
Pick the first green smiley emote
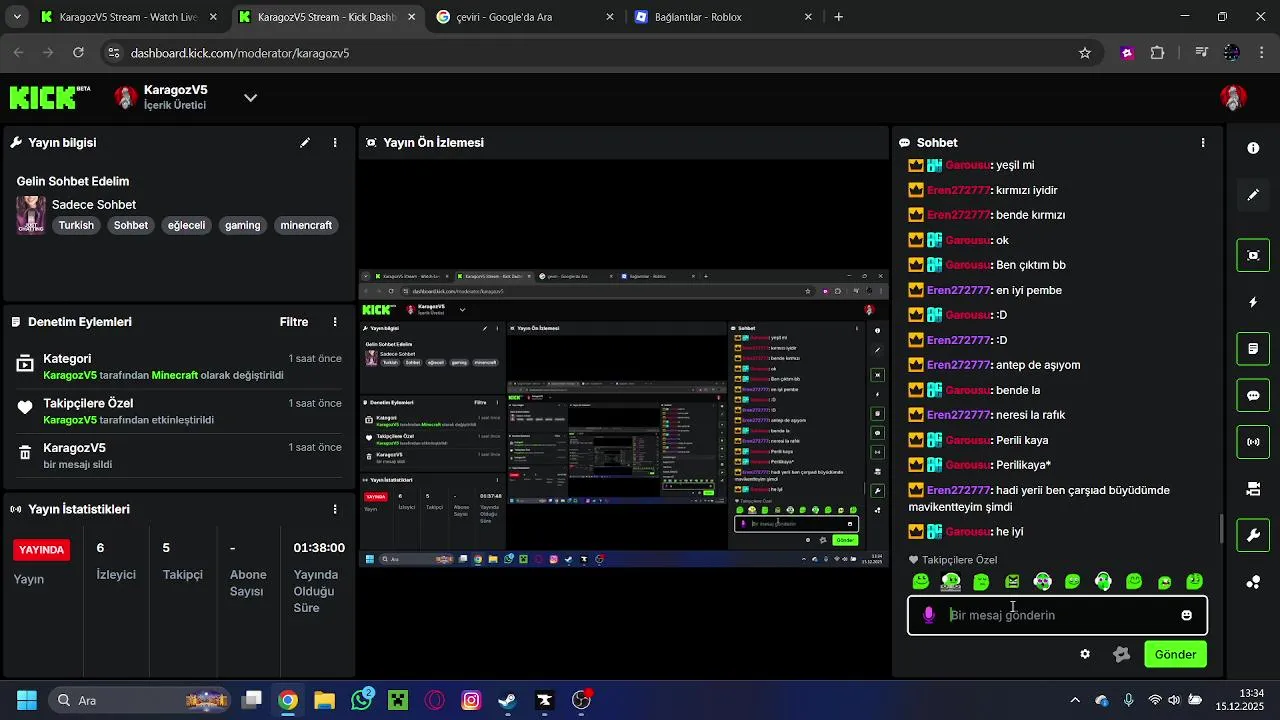coord(921,582)
